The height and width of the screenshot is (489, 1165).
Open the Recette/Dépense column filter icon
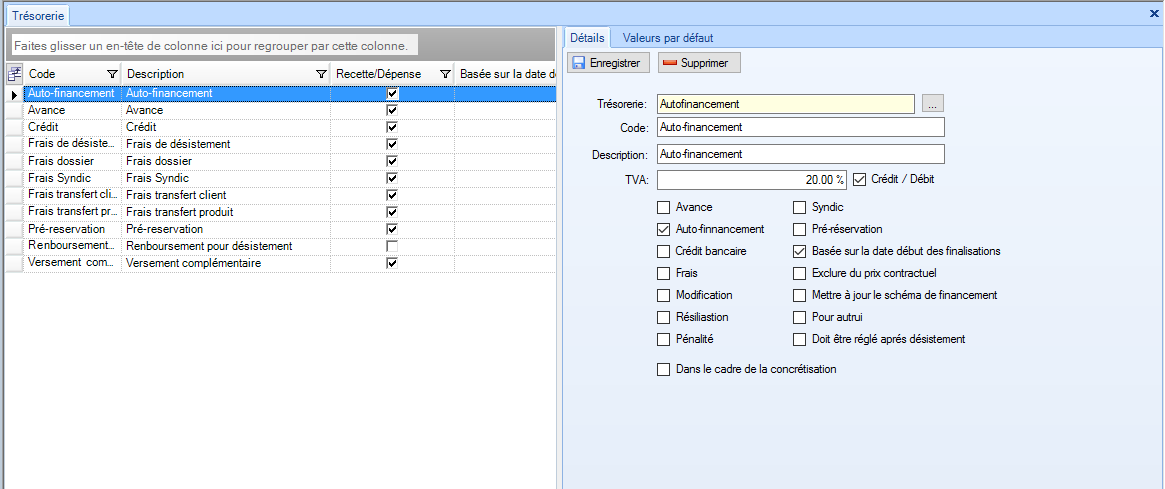(x=445, y=74)
